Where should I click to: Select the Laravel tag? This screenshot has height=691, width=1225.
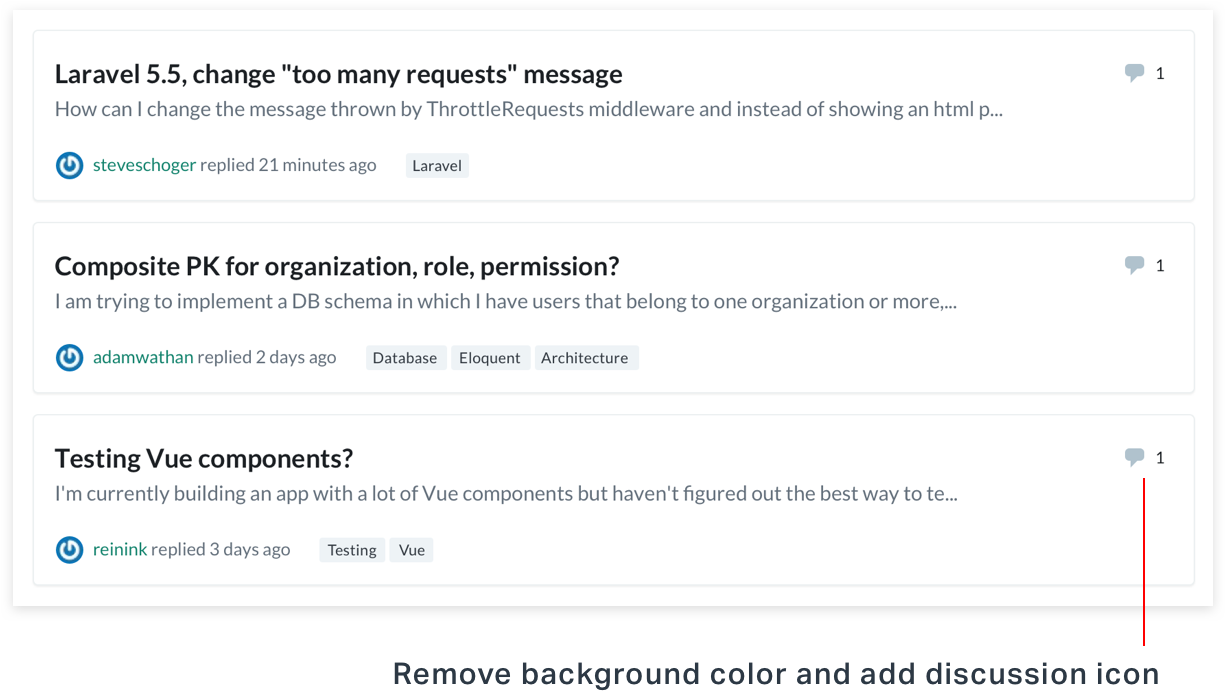coord(437,166)
